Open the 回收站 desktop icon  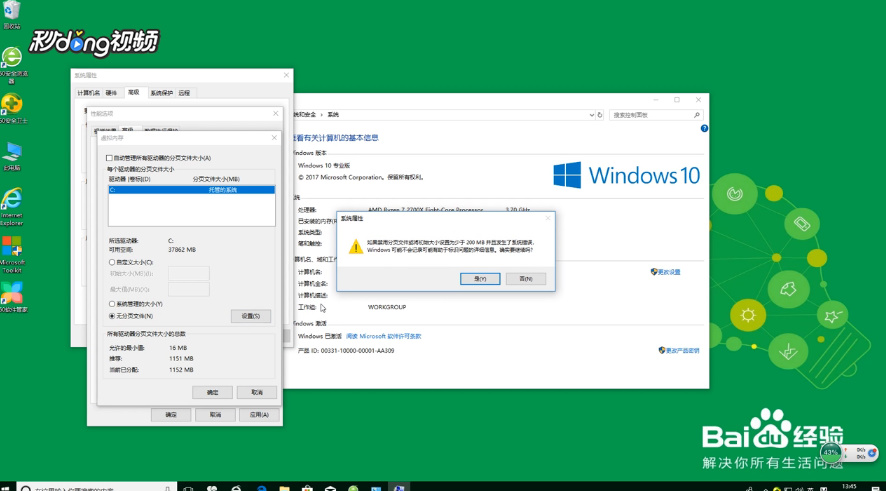[x=12, y=15]
